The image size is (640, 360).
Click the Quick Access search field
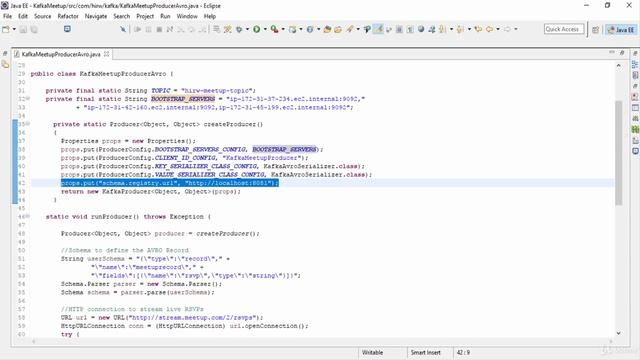tap(564, 29)
